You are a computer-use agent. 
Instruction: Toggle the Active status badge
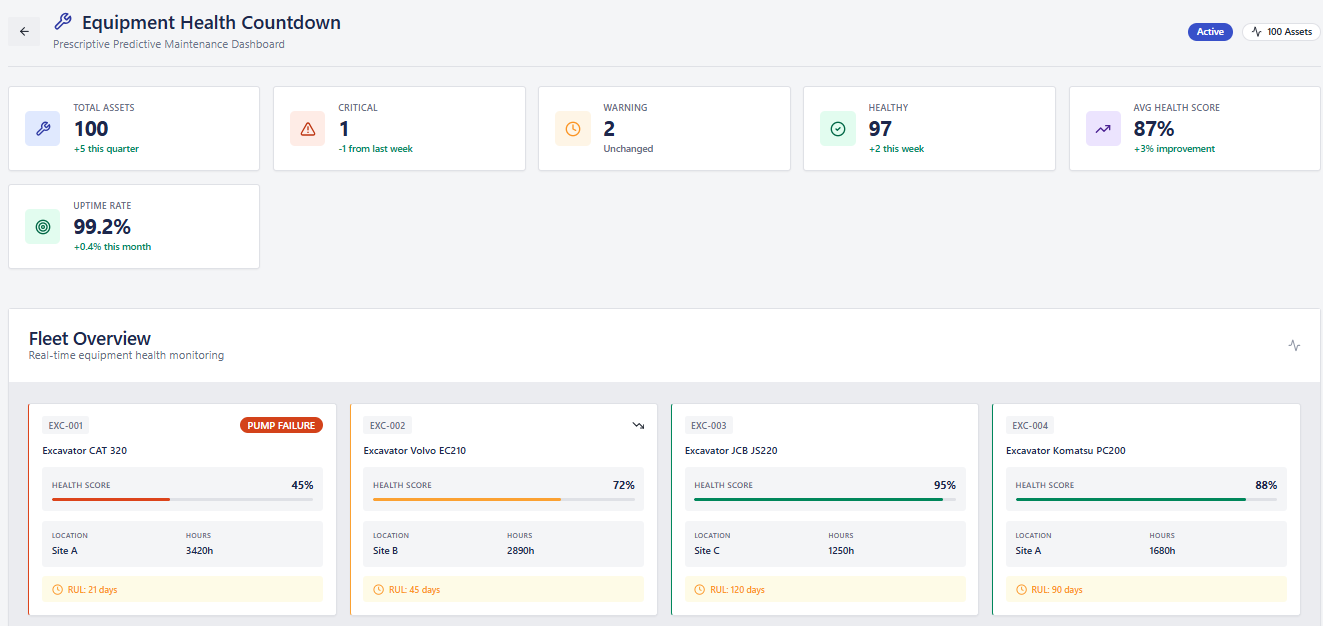[1210, 31]
